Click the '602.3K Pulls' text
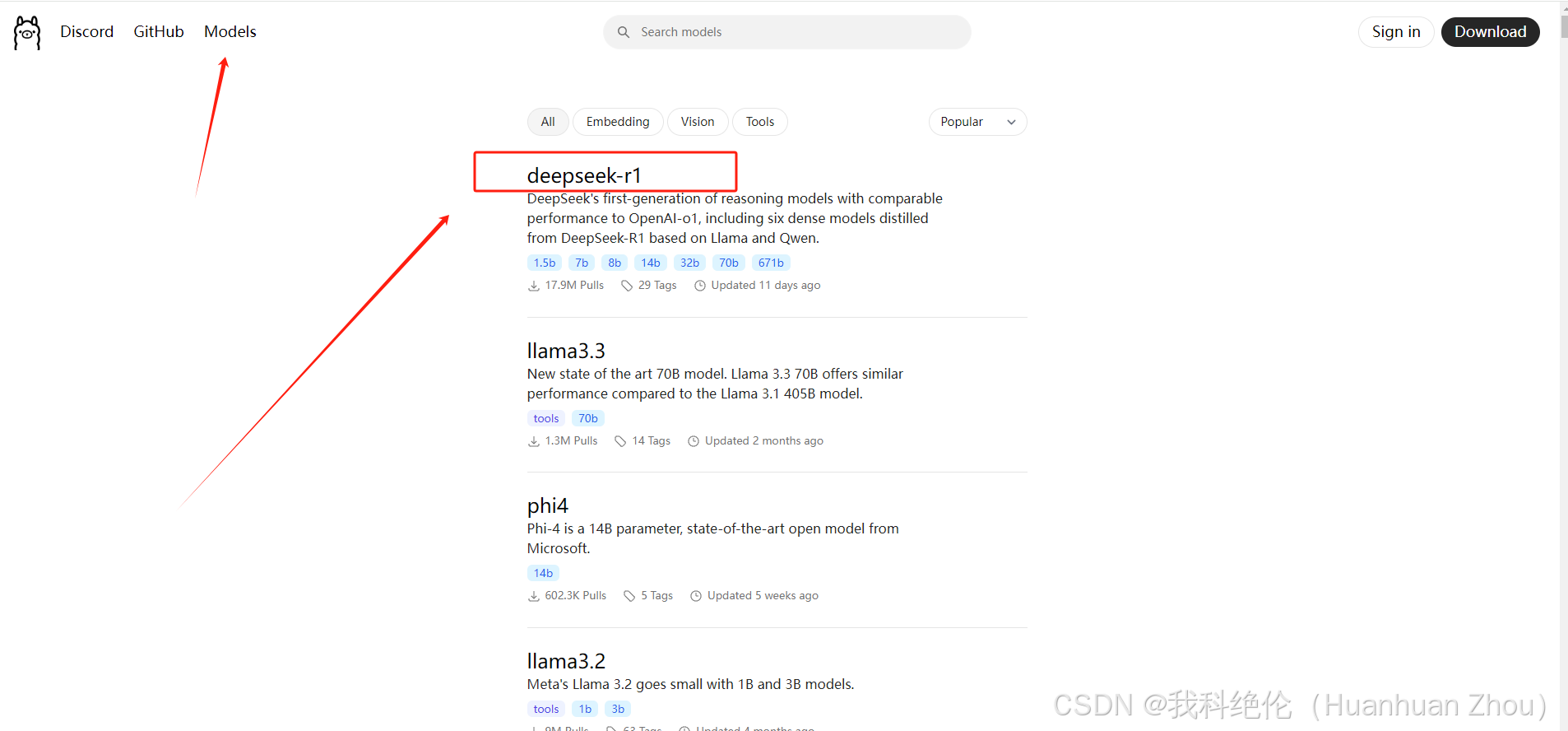This screenshot has width=1568, height=731. [x=576, y=596]
